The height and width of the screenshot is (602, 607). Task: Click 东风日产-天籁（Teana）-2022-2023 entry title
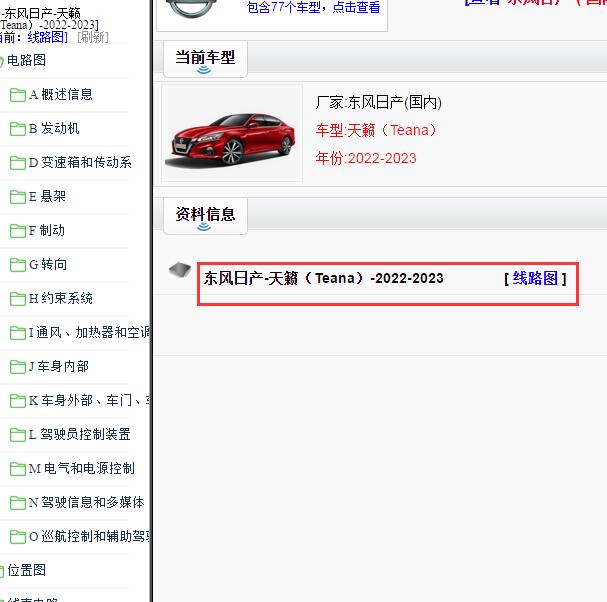pyautogui.click(x=324, y=278)
